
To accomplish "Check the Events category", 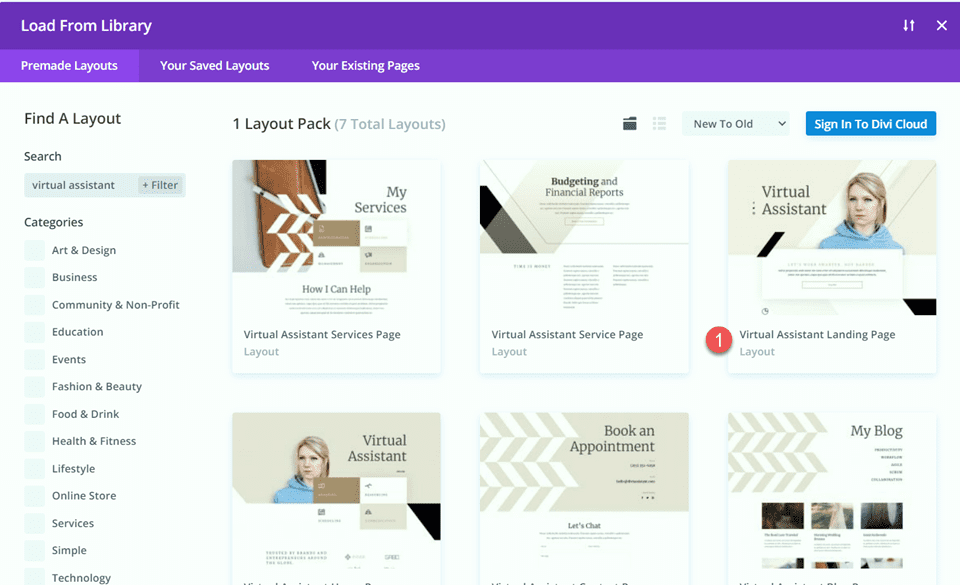I will [34, 359].
